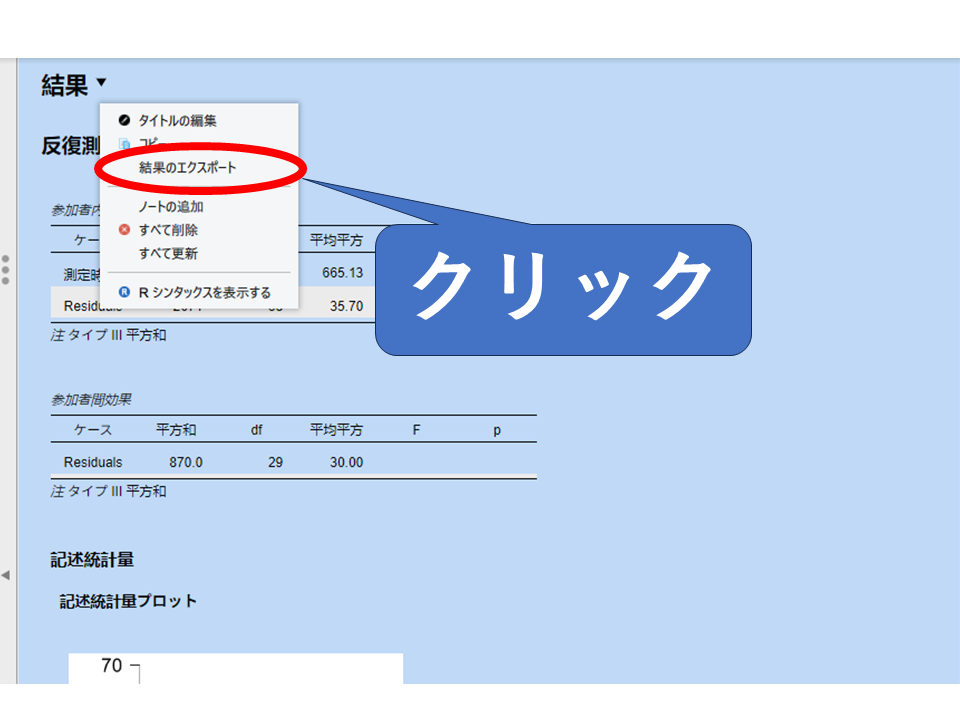Click the 結果 heading title
The height and width of the screenshot is (720, 960).
point(65,86)
